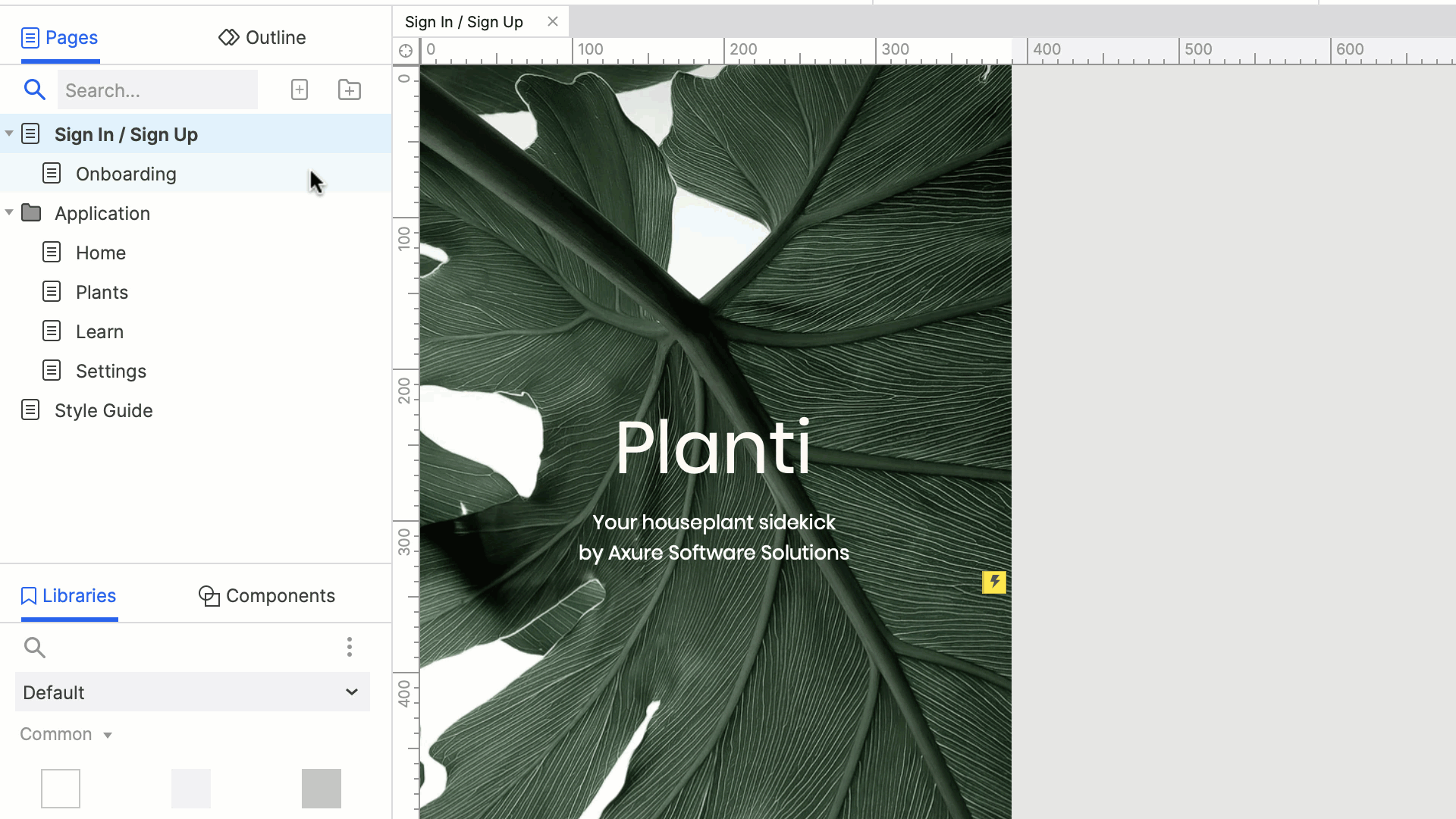
Task: Click the lightning interaction badge on the canvas
Action: tap(994, 582)
